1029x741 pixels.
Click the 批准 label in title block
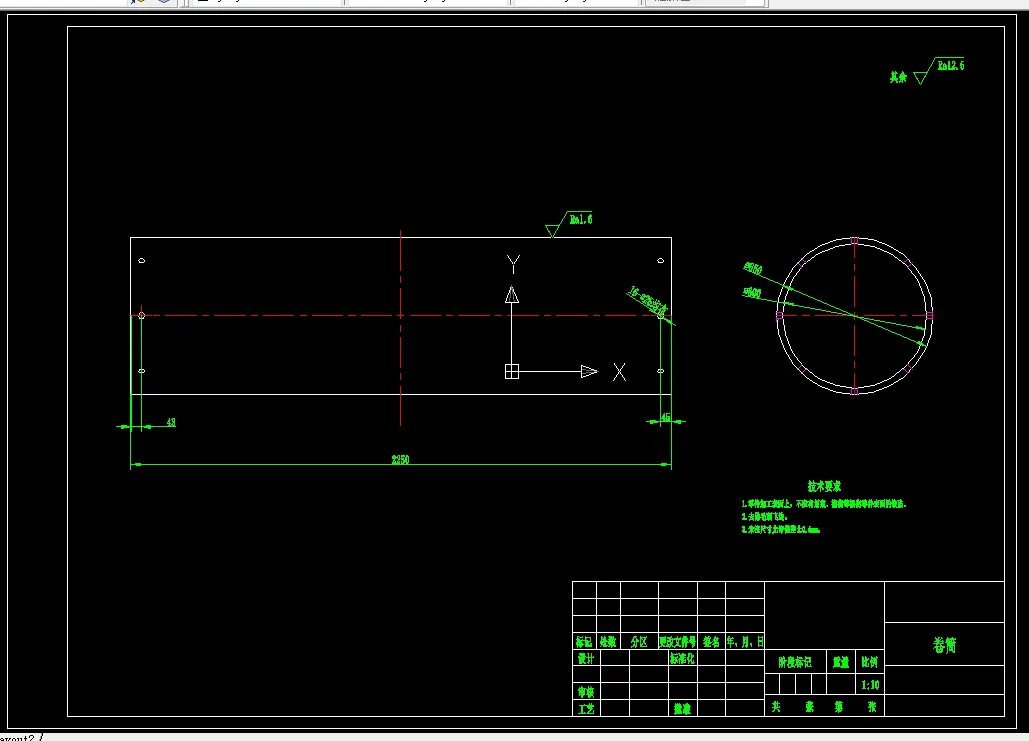pyautogui.click(x=682, y=709)
